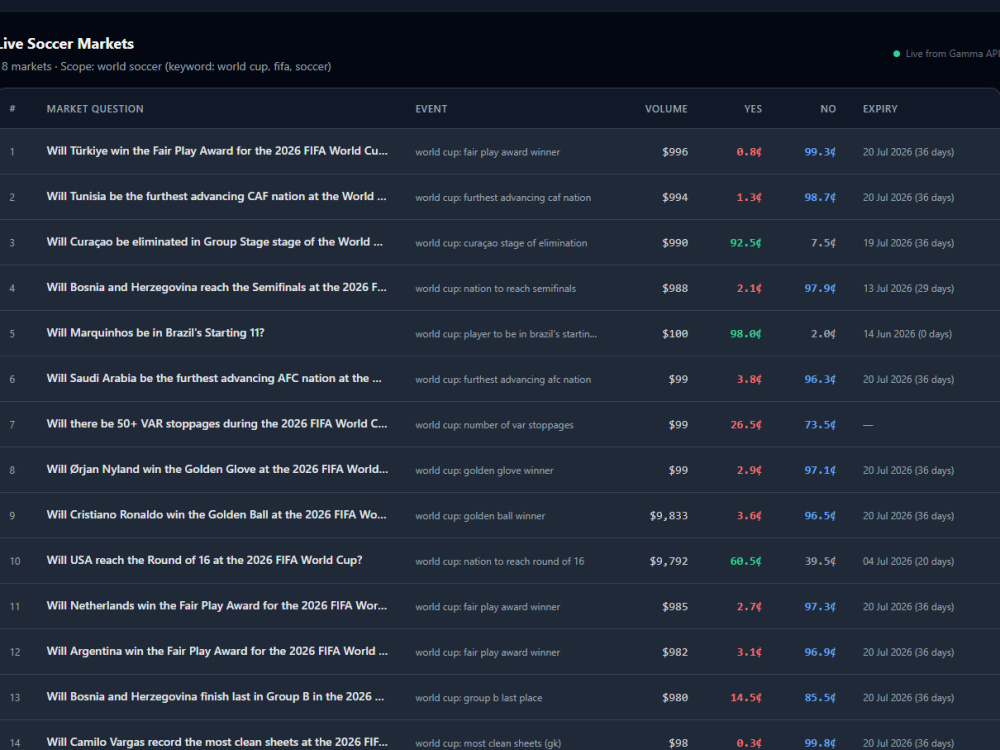Sort table by Expiry column header
Image resolution: width=1000 pixels, height=750 pixels.
(880, 109)
